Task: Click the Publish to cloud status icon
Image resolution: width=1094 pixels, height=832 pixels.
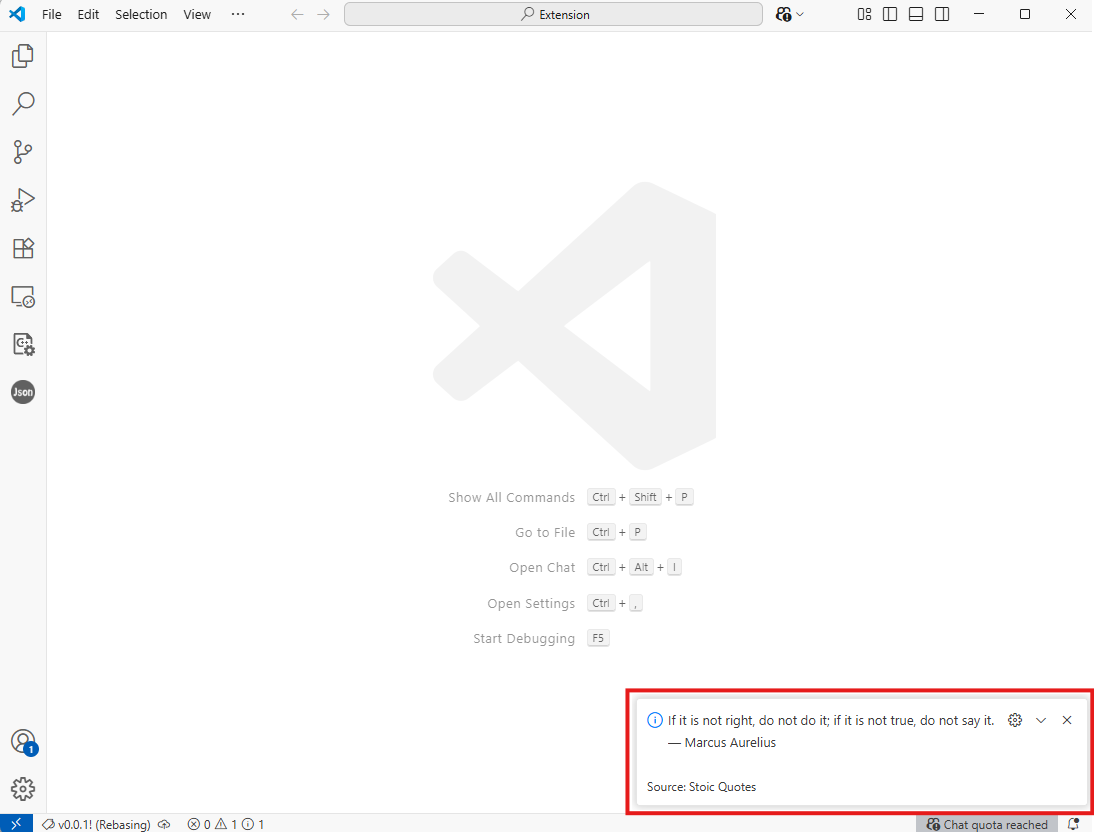Action: click(x=165, y=824)
